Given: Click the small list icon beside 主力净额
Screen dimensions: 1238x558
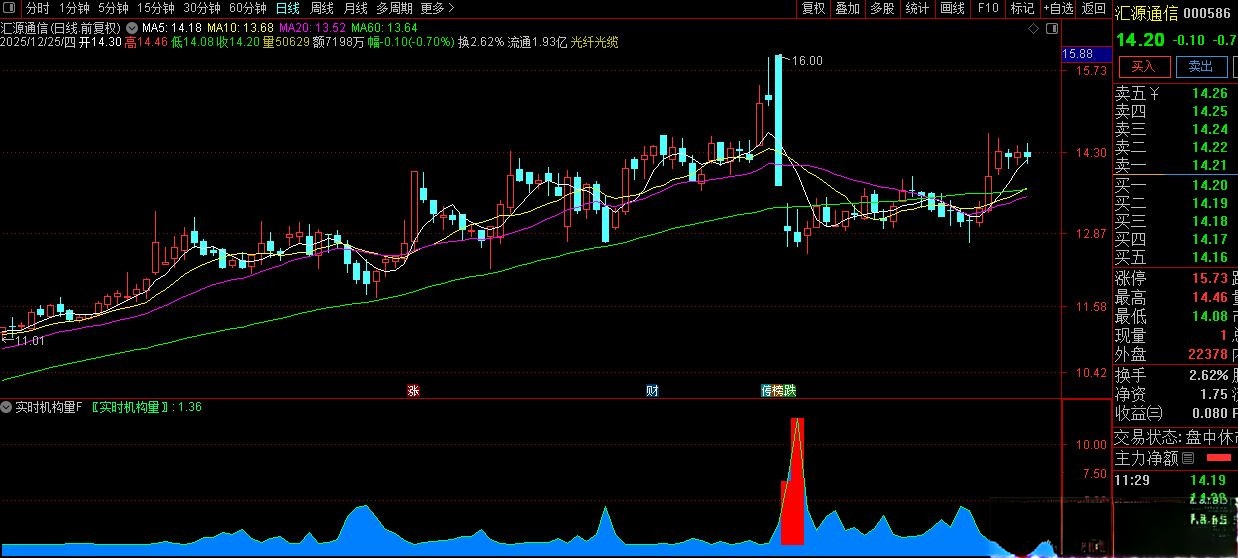Looking at the screenshot, I should [x=1188, y=459].
